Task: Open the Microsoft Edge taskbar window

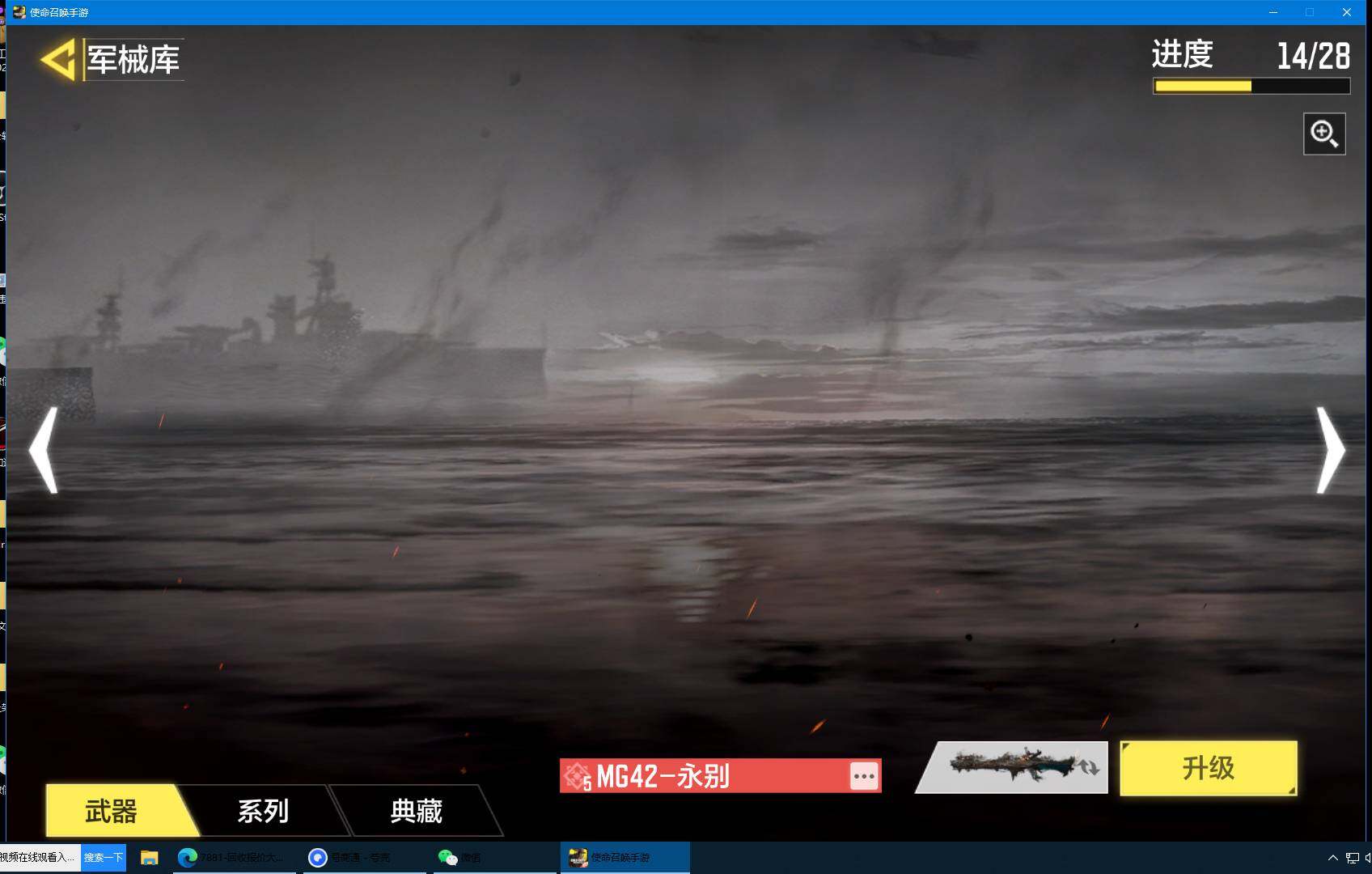Action: tap(234, 858)
